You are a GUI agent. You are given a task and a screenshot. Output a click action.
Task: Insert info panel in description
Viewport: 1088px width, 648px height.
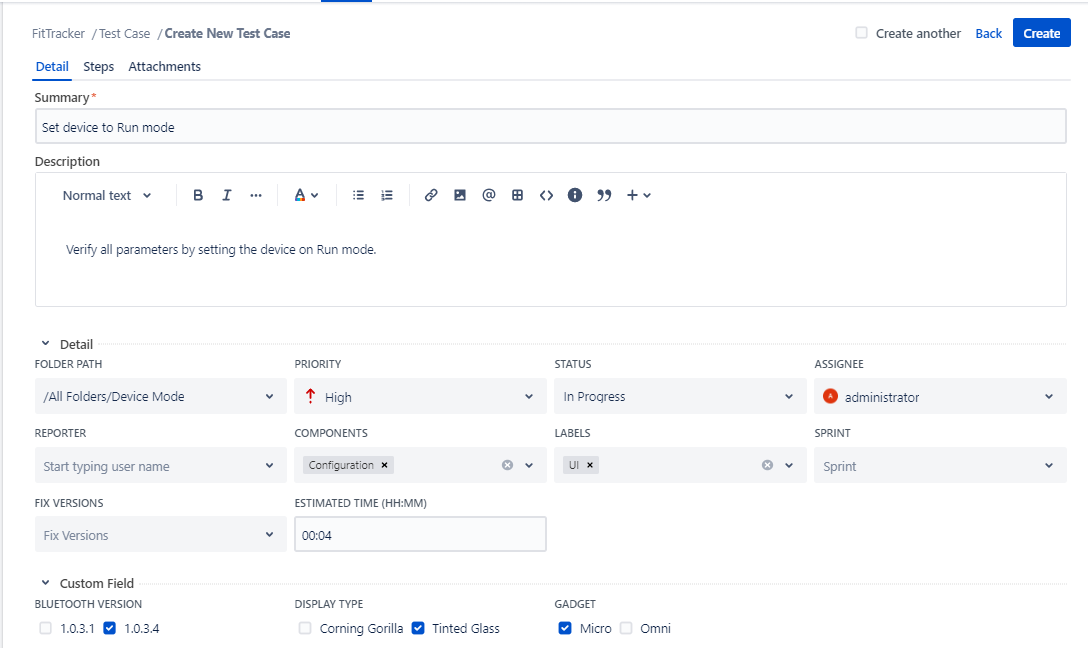point(575,196)
